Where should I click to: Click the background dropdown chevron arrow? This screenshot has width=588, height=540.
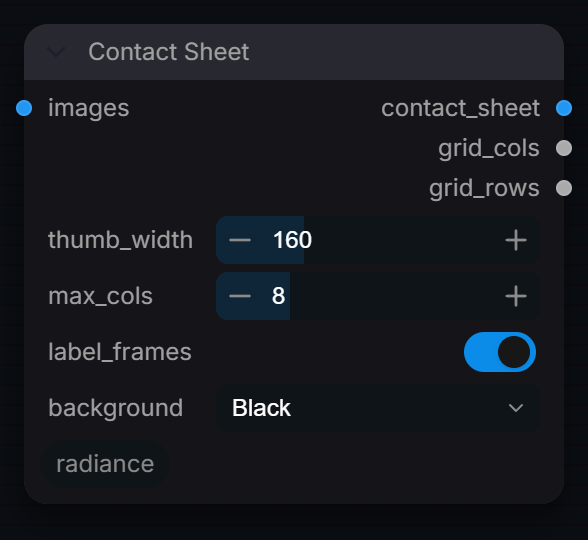[516, 408]
